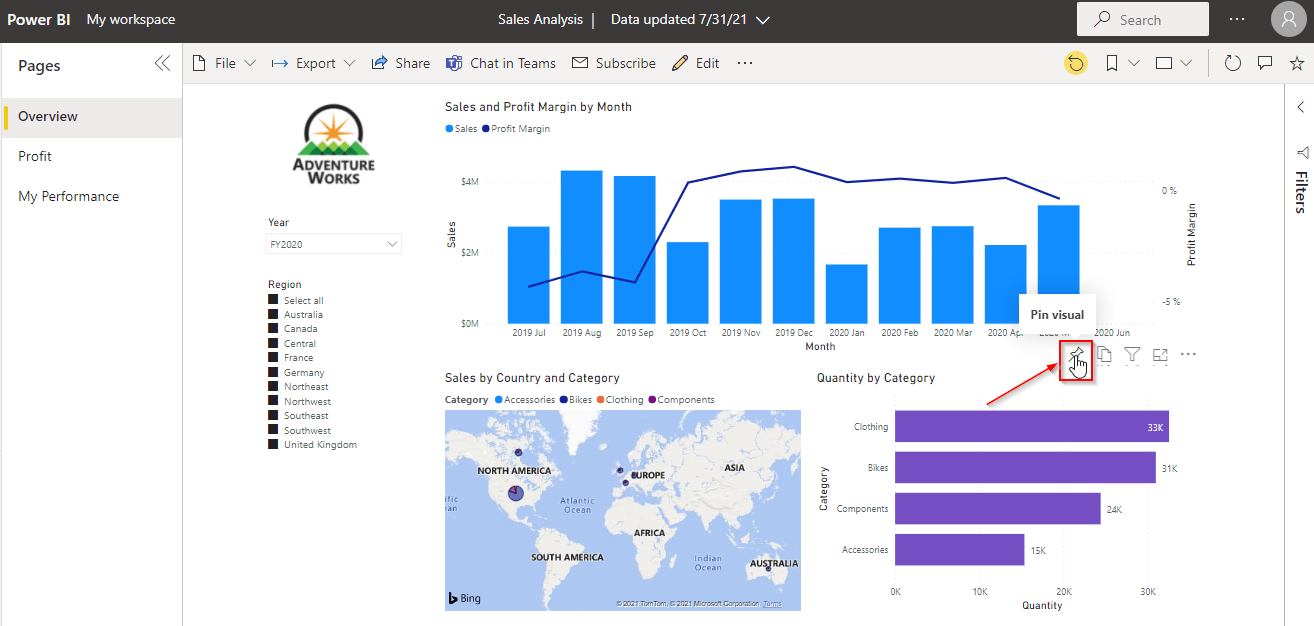
Task: Favorite the report with star icon
Action: pyautogui.click(x=1297, y=63)
